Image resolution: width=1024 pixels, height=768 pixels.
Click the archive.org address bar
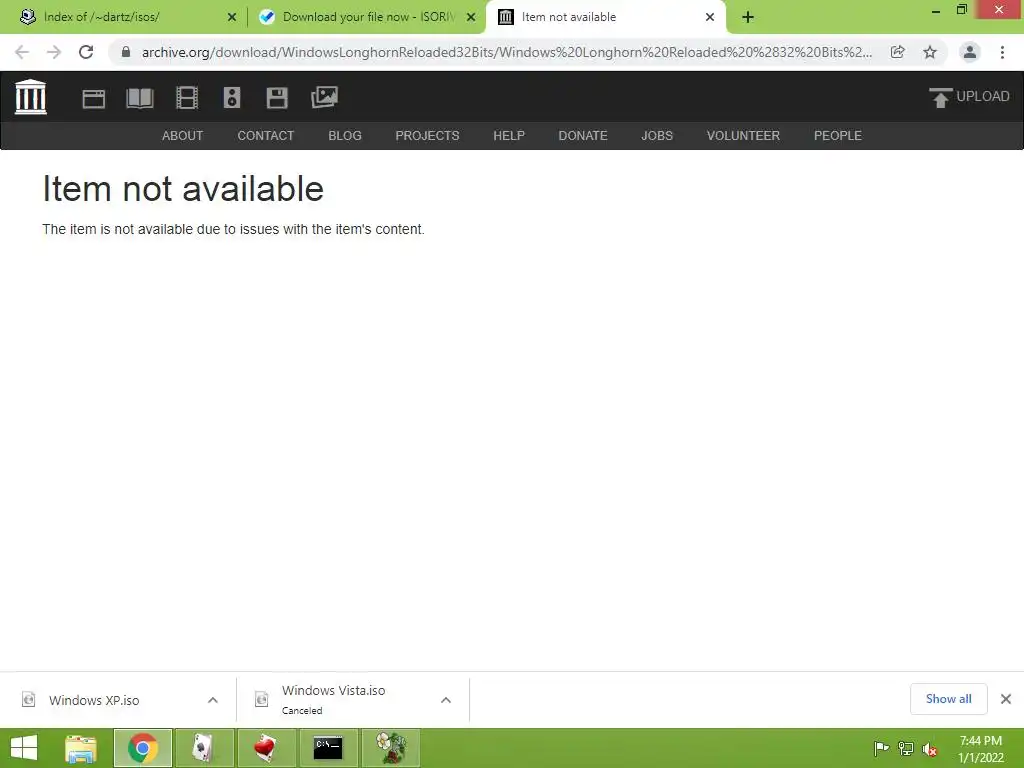(x=506, y=52)
